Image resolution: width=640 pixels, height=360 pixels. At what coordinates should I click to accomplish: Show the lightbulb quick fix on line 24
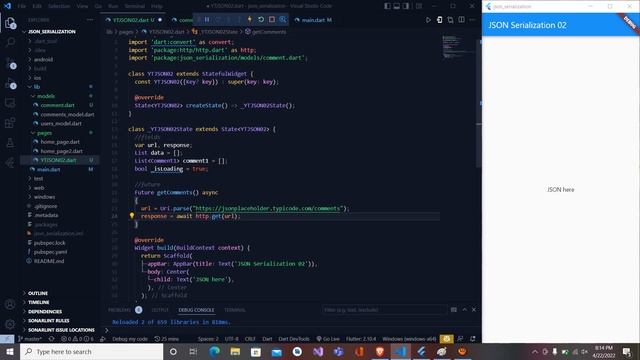tap(132, 216)
